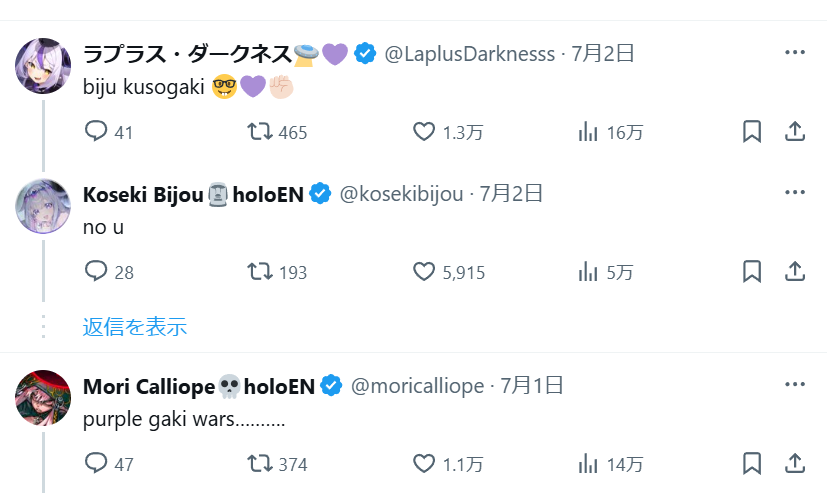
Task: View analytics on Mori Calliope's tweet
Action: tap(589, 463)
